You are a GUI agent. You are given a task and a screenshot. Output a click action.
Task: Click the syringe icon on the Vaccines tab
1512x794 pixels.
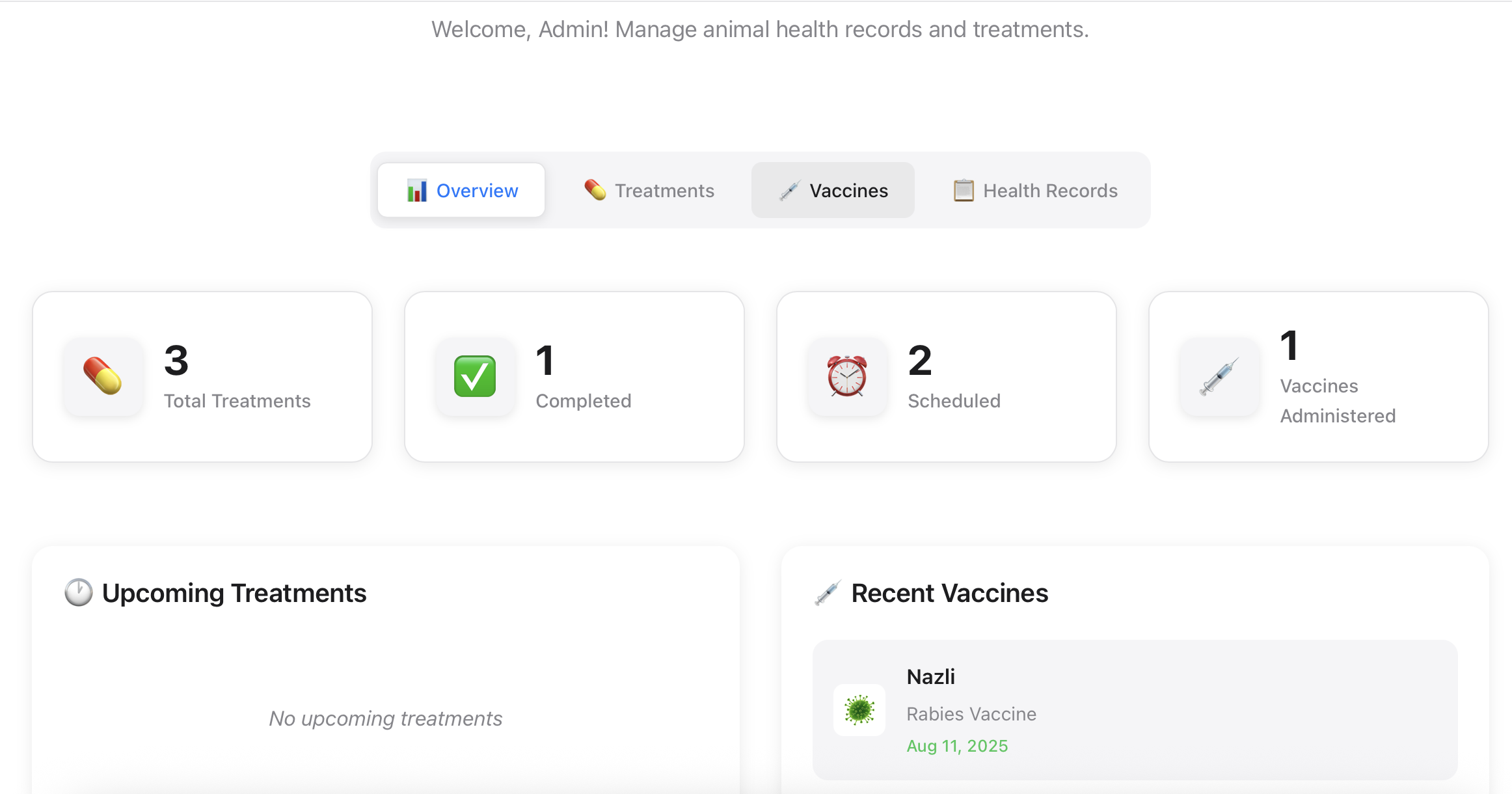click(789, 190)
